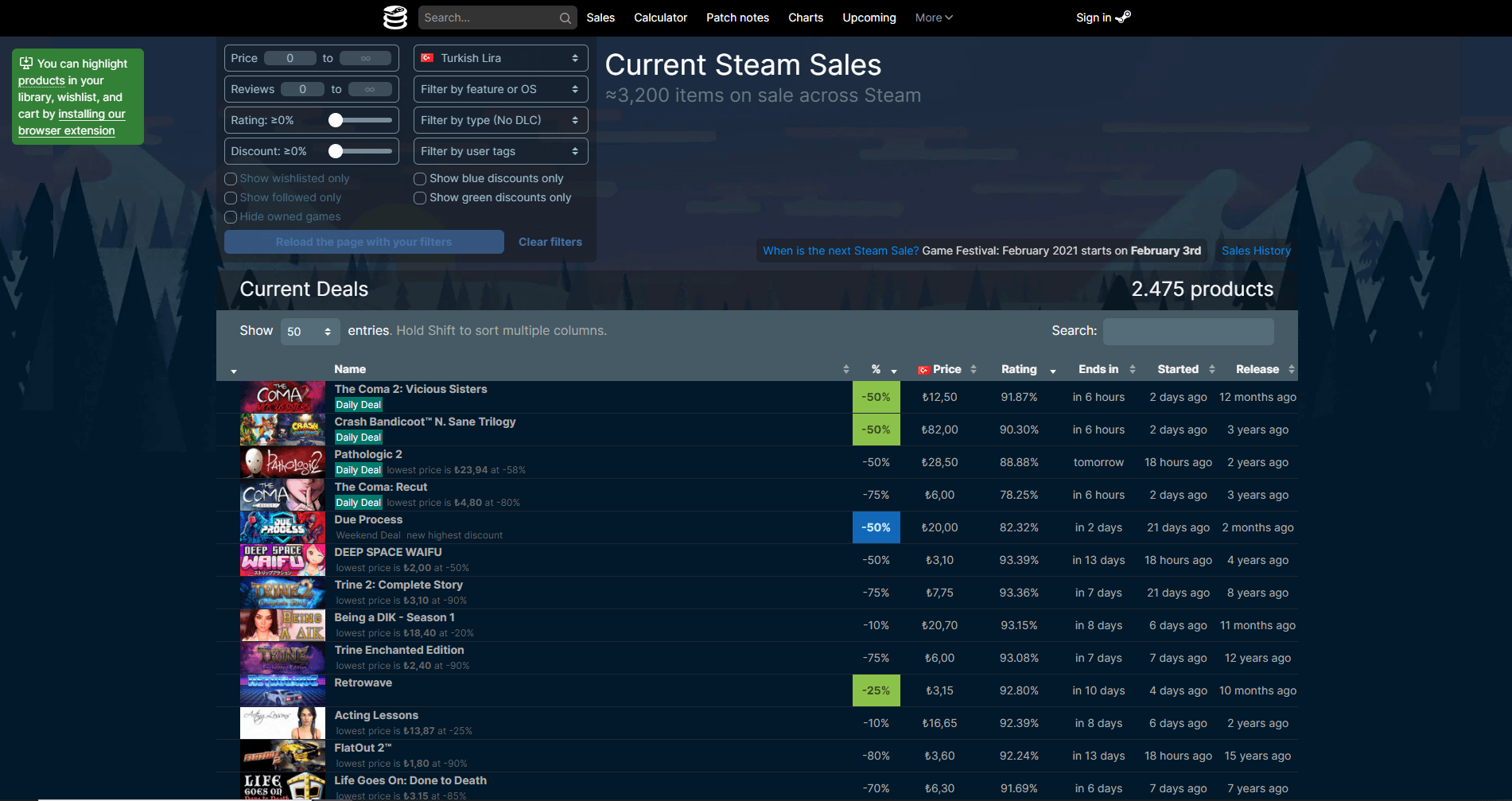Open FlatOut 2 game thumbnail
This screenshot has width=1512, height=801.
tap(282, 756)
